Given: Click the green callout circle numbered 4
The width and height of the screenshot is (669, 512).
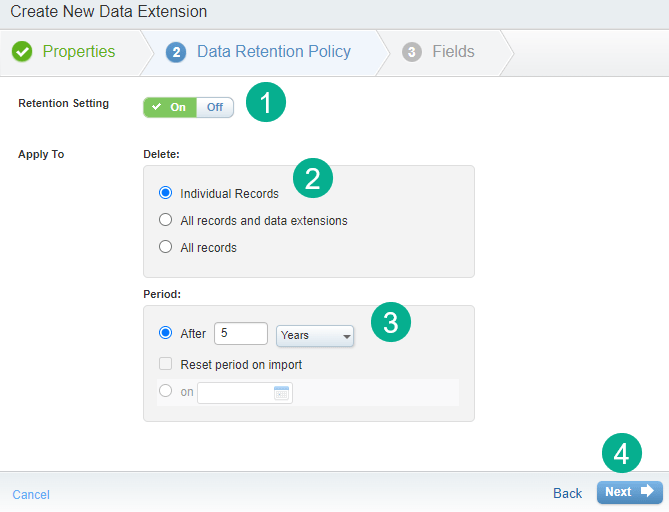Looking at the screenshot, I should 621,454.
